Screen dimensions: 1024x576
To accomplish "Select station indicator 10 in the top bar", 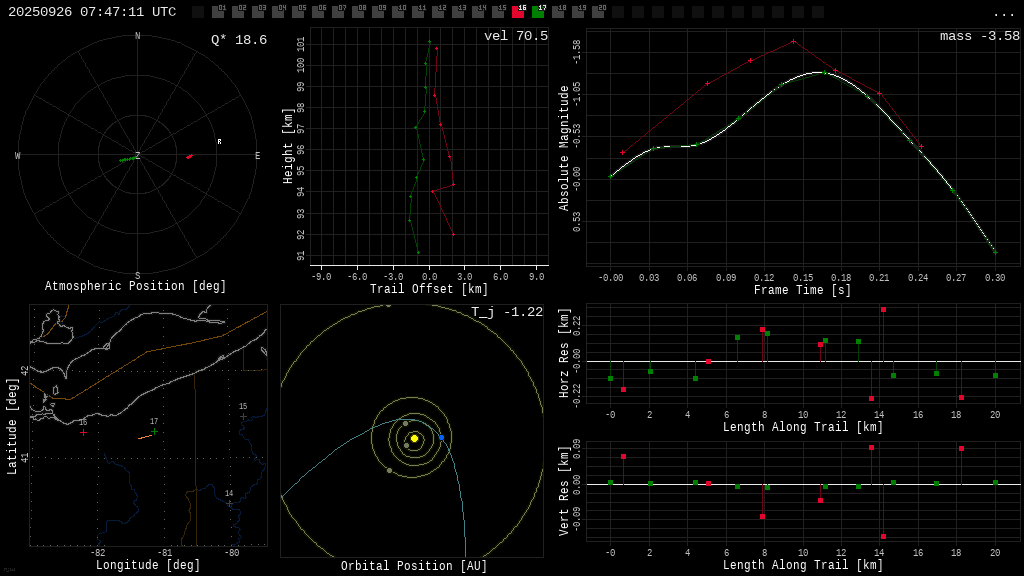I will pyautogui.click(x=398, y=12).
